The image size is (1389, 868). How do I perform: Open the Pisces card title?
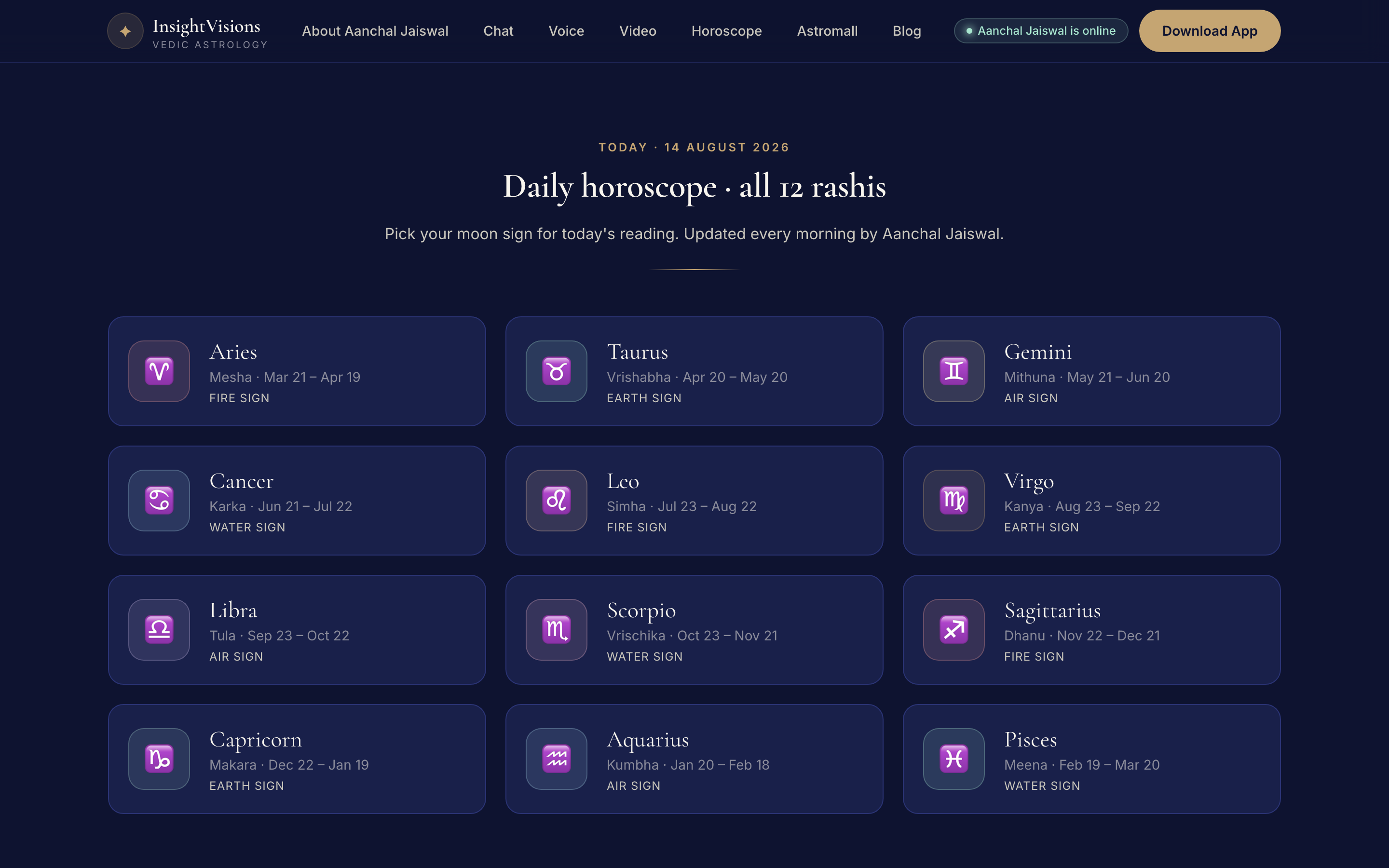coord(1030,739)
